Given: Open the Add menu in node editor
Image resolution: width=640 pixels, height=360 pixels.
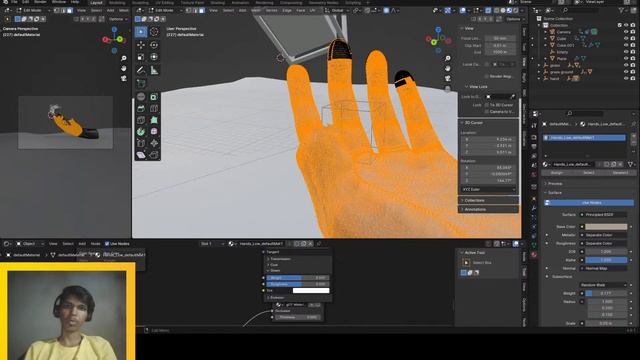Looking at the screenshot, I should coord(82,244).
